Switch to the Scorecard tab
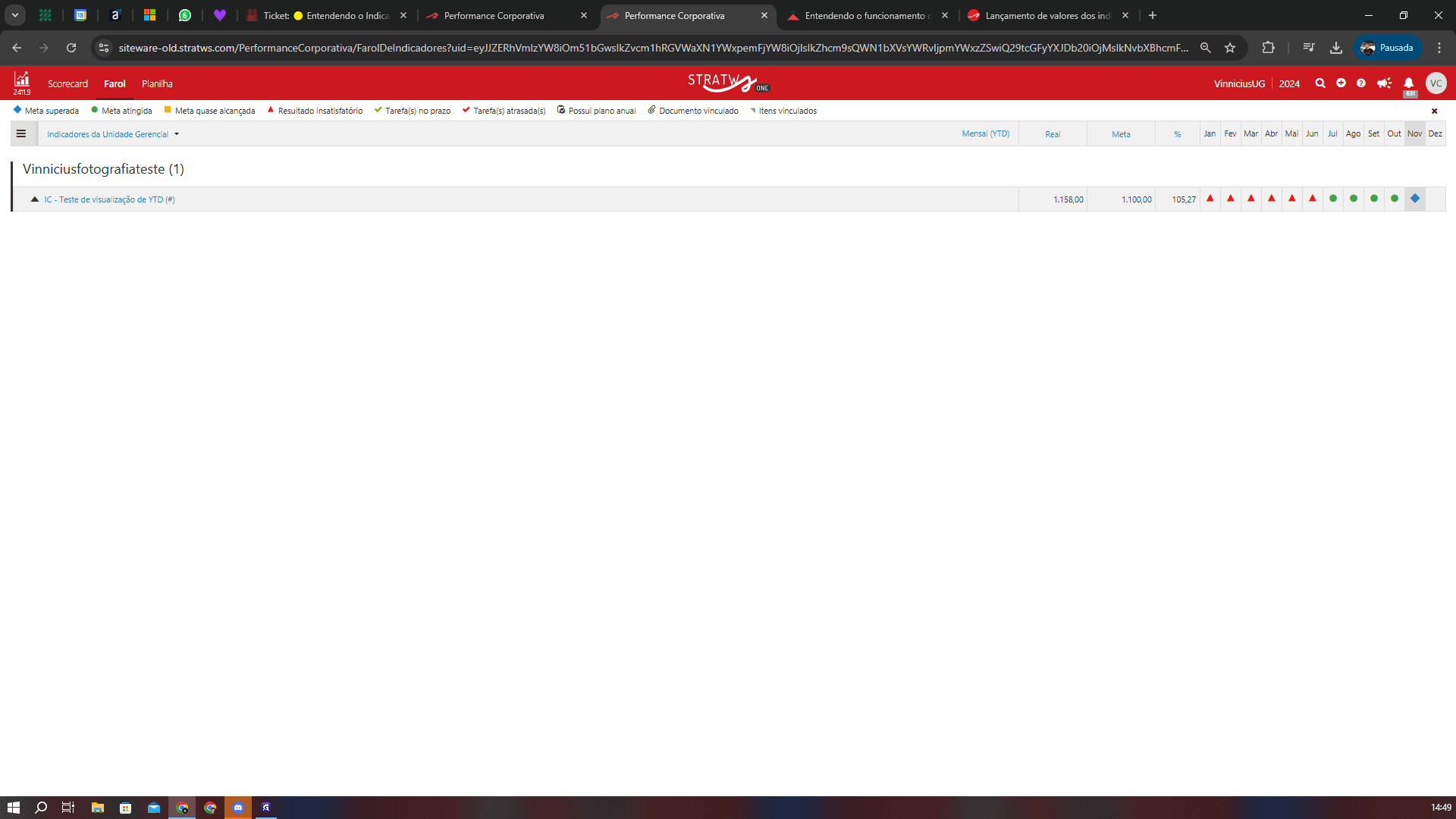The width and height of the screenshot is (1456, 819). [67, 84]
